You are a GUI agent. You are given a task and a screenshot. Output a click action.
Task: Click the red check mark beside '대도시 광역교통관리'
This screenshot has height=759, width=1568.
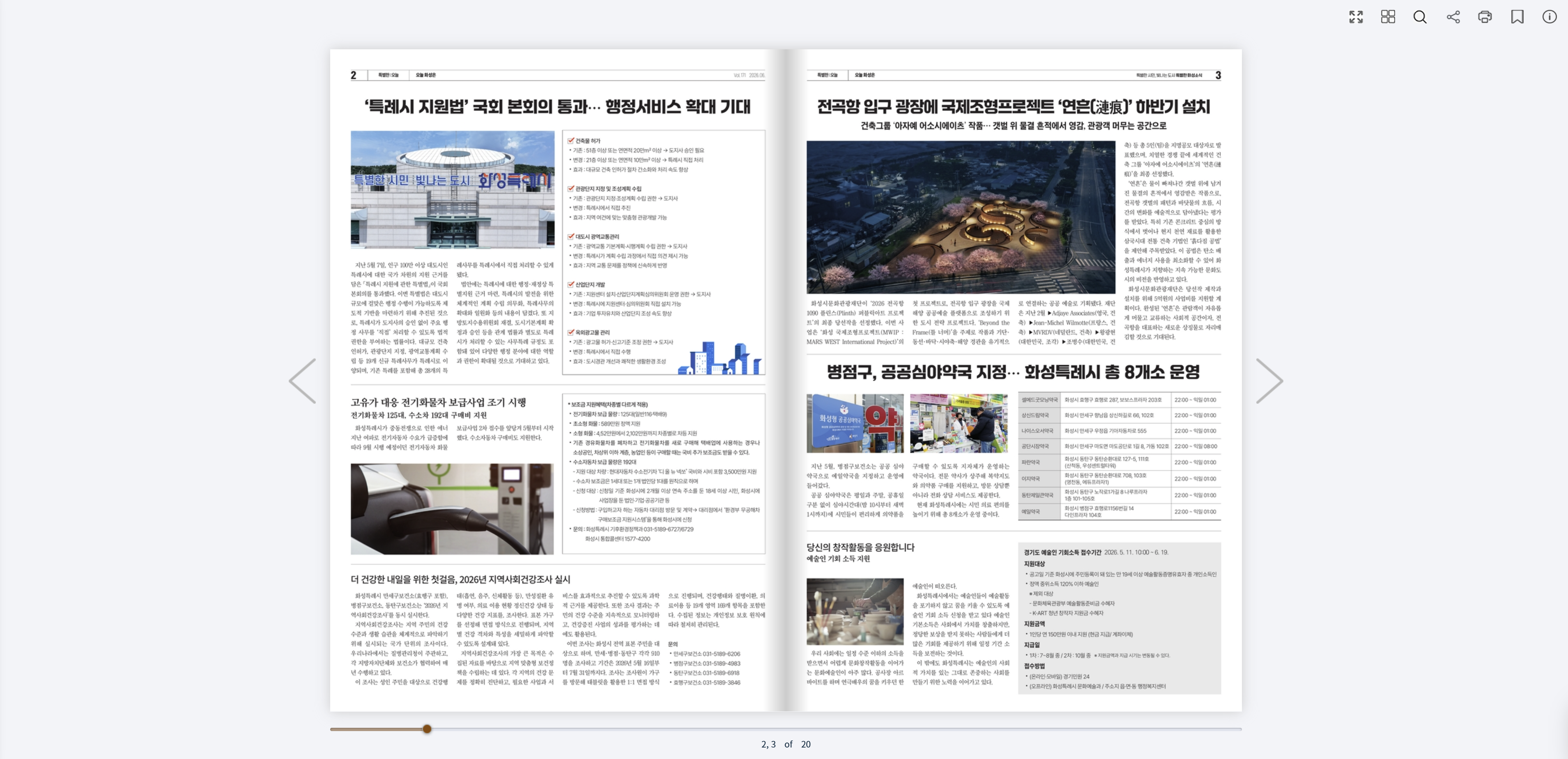point(571,236)
